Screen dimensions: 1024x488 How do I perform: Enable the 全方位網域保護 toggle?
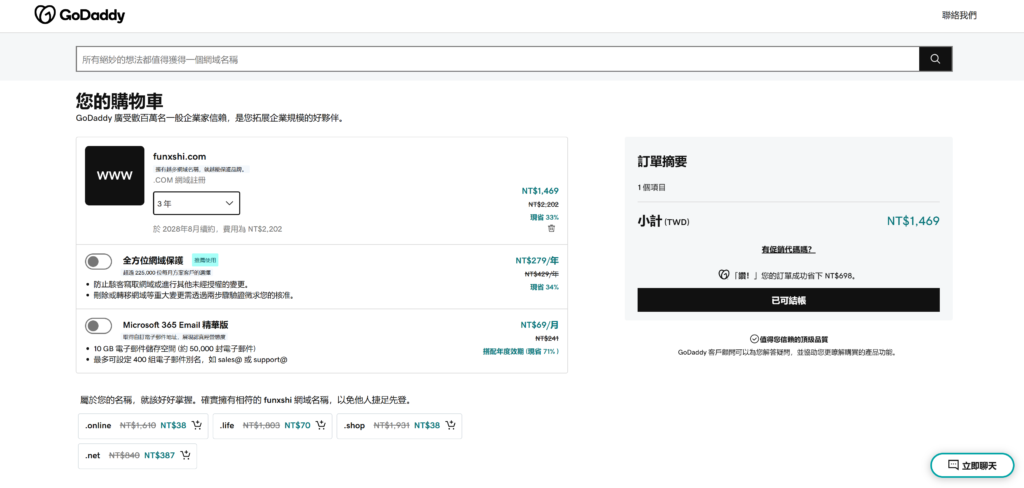[98, 262]
